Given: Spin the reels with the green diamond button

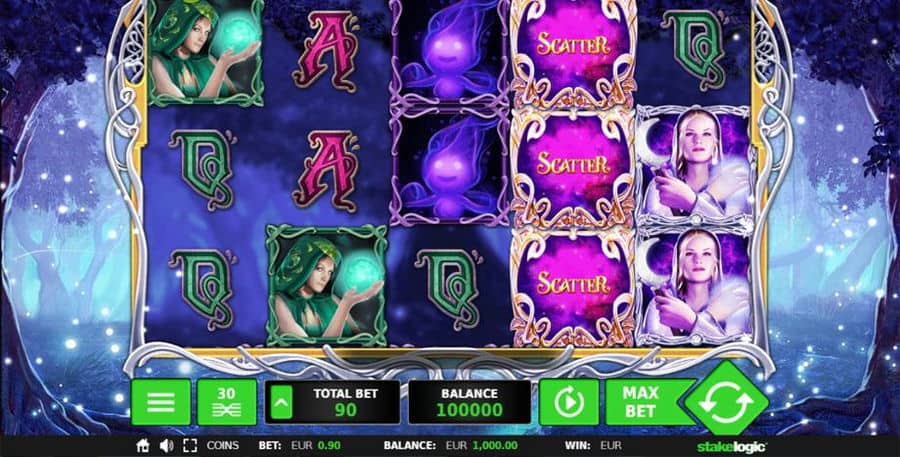Looking at the screenshot, I should [x=726, y=402].
